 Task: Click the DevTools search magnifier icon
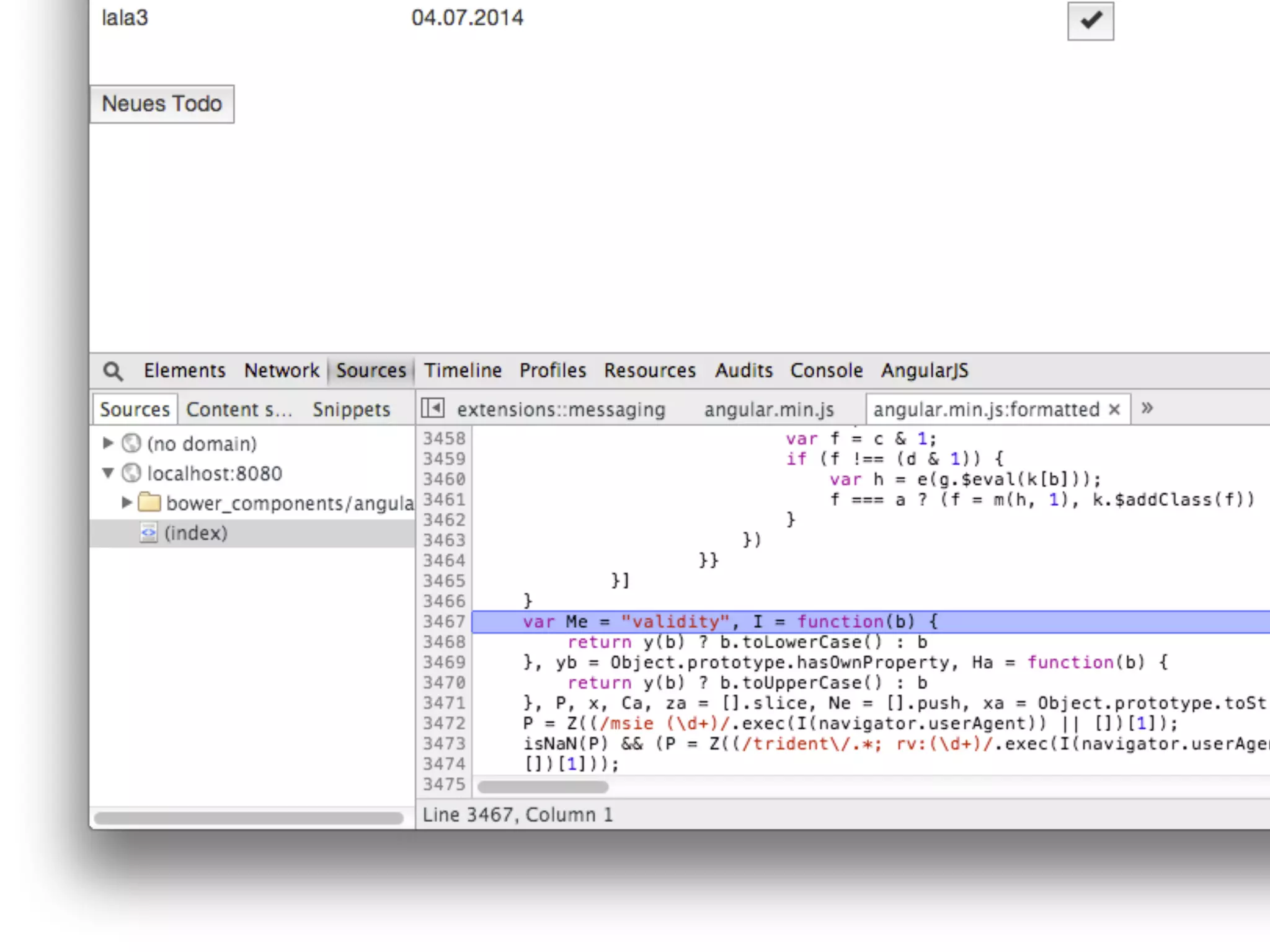113,371
